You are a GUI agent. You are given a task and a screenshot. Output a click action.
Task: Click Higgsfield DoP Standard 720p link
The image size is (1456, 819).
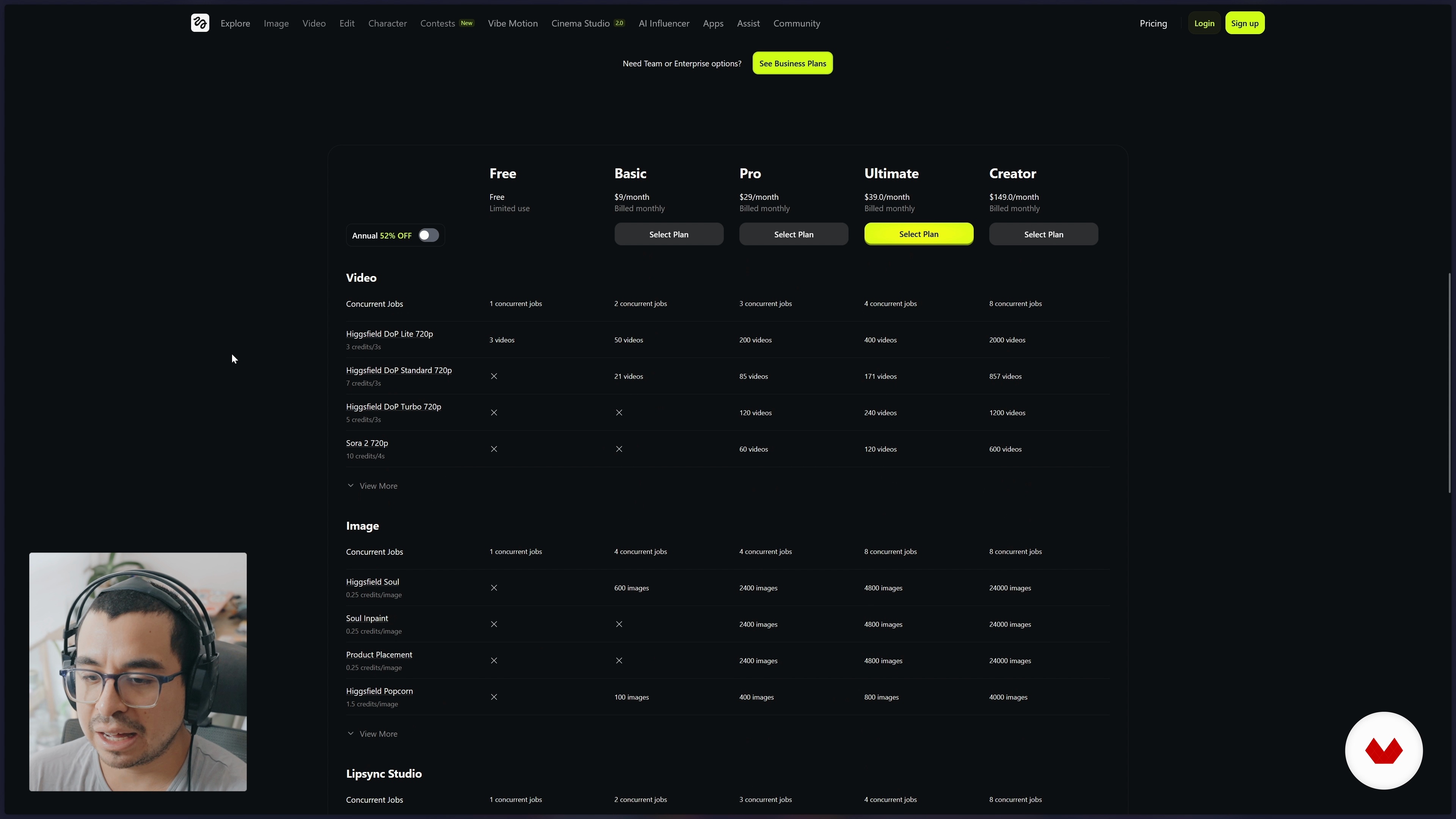coord(399,370)
